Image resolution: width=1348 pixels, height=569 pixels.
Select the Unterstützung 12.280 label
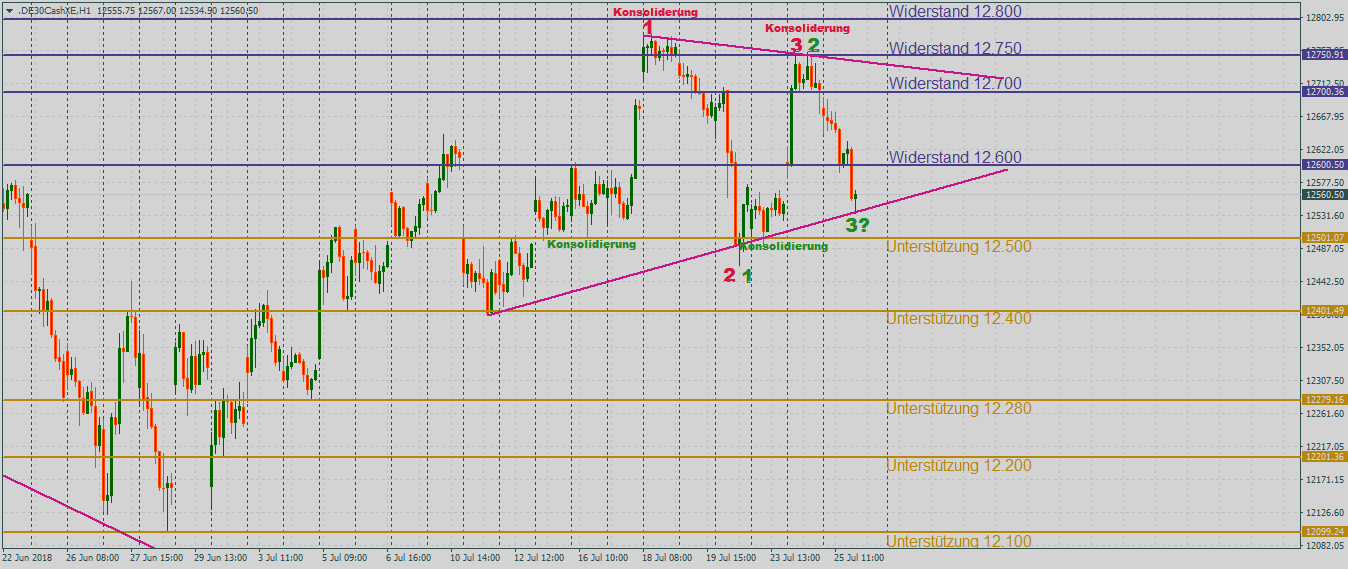(958, 408)
